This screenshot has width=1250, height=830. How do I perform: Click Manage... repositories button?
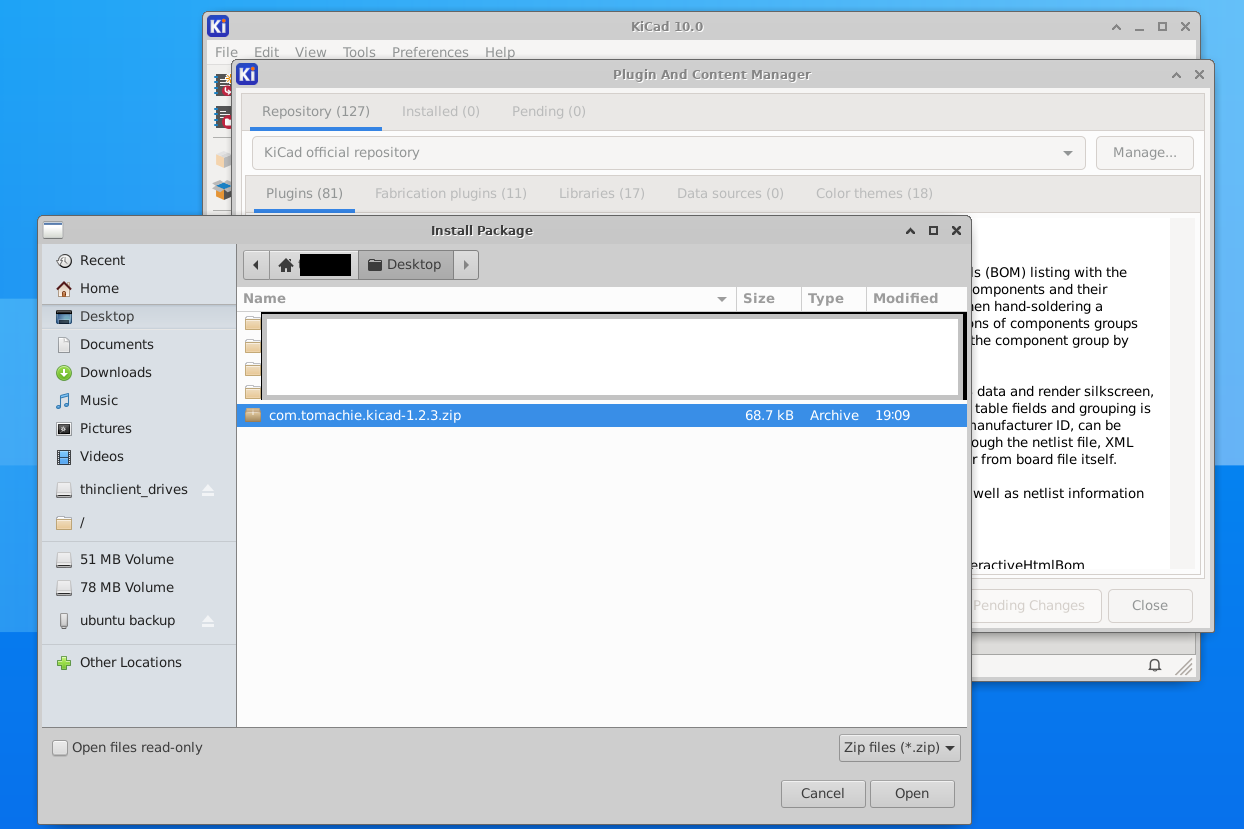[x=1145, y=153]
